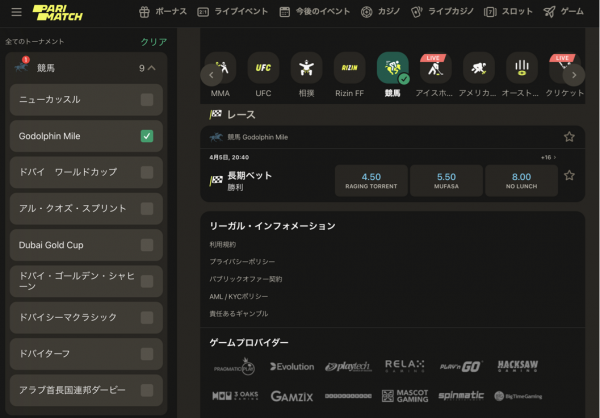Select the 競馬 horse racing icon
The image size is (600, 418).
pyautogui.click(x=393, y=68)
